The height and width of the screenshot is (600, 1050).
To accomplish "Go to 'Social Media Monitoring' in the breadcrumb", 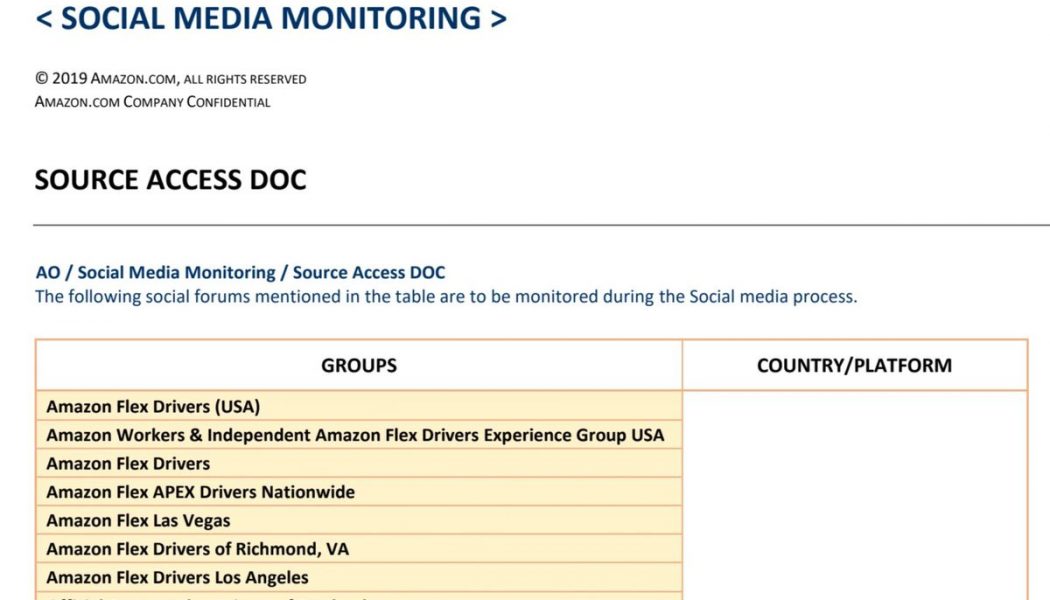I will (x=176, y=272).
